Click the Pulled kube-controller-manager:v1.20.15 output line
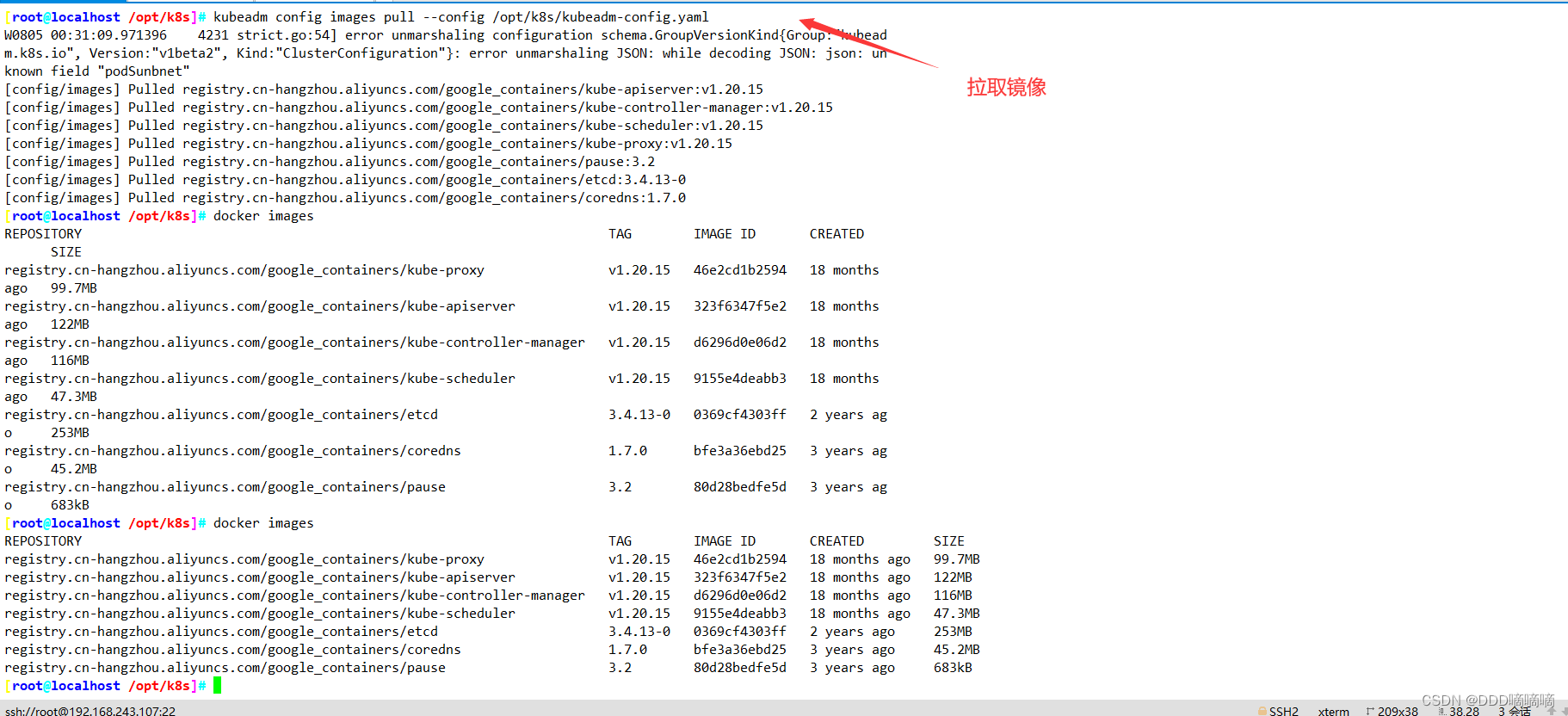This screenshot has height=716, width=1568. 418,107
